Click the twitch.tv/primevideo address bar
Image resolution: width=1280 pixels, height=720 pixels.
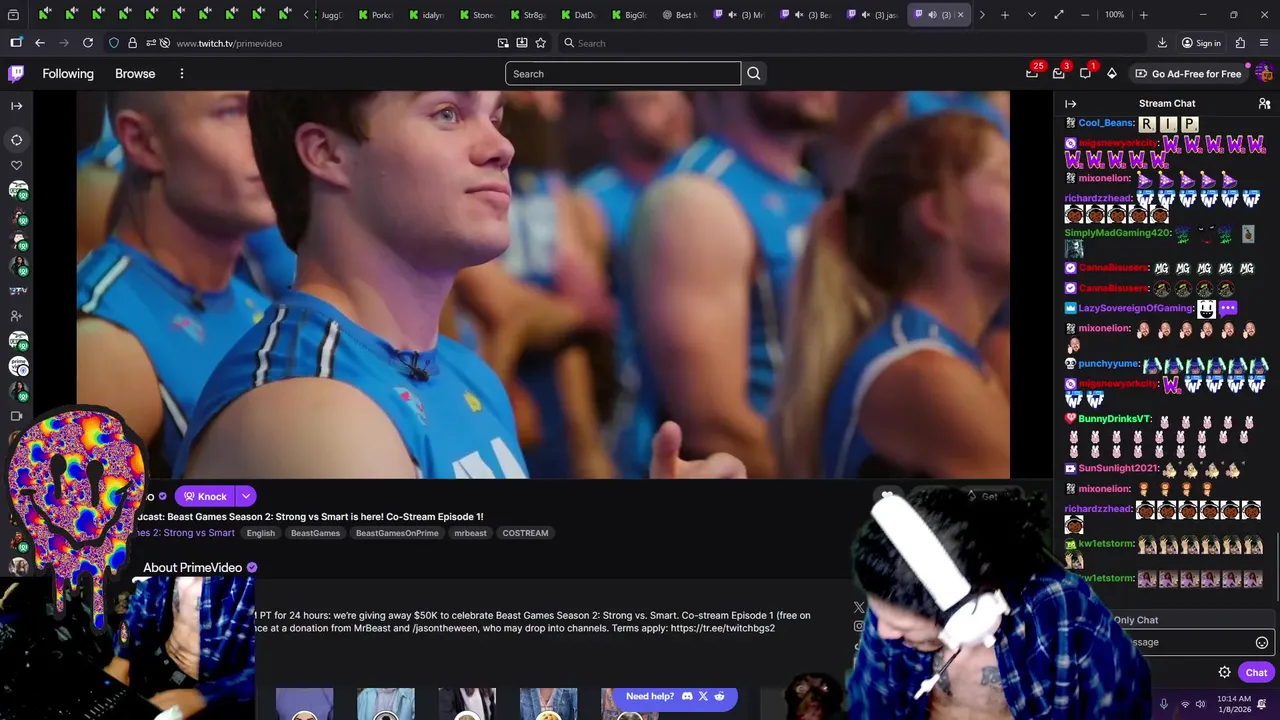330,43
